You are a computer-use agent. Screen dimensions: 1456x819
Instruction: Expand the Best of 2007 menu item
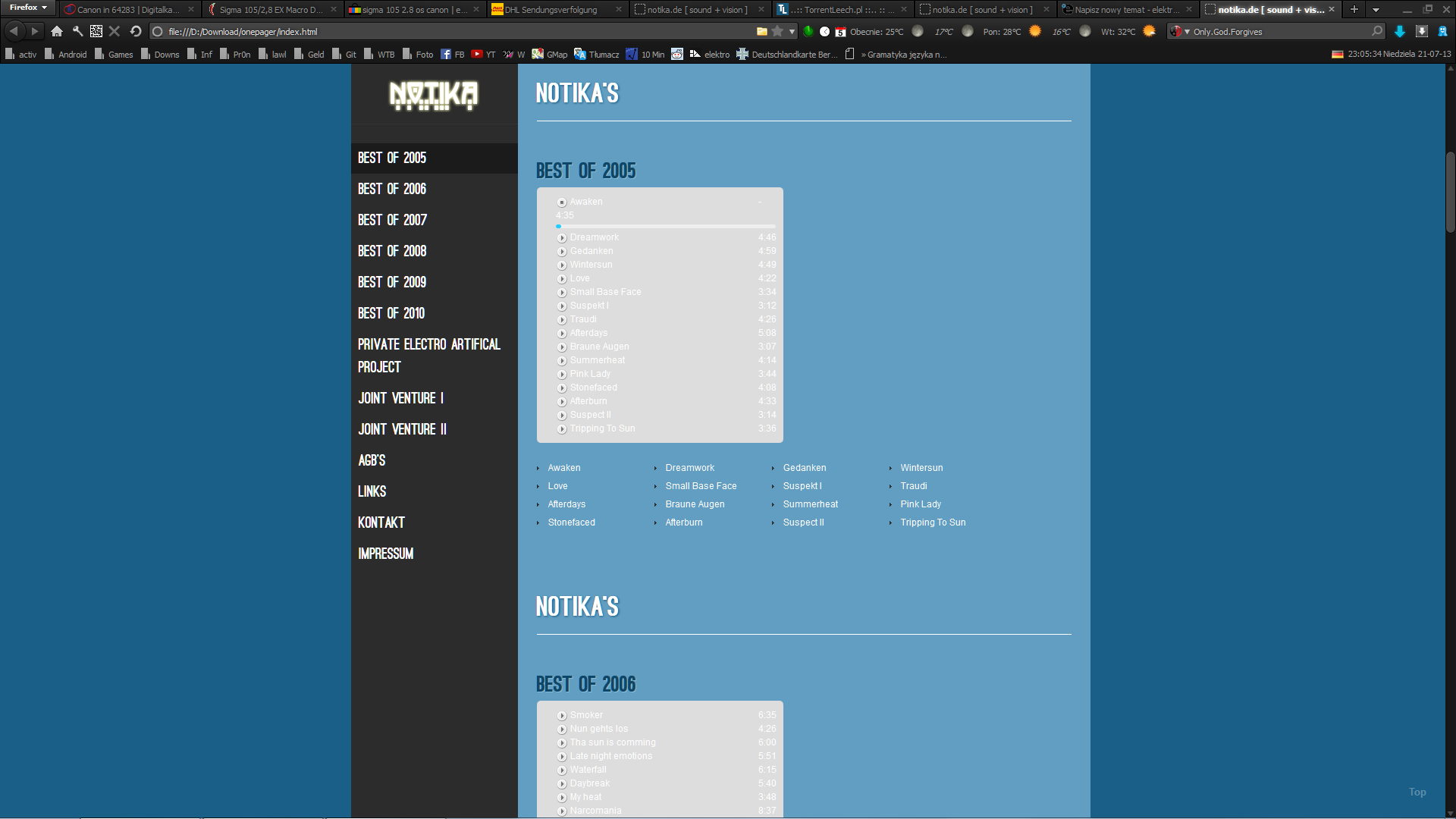pyautogui.click(x=393, y=219)
